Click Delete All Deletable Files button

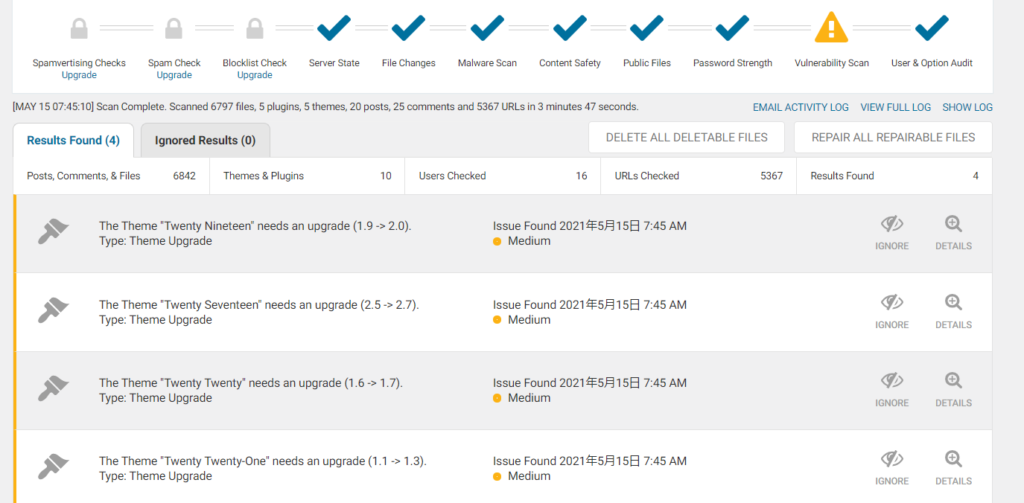point(686,137)
